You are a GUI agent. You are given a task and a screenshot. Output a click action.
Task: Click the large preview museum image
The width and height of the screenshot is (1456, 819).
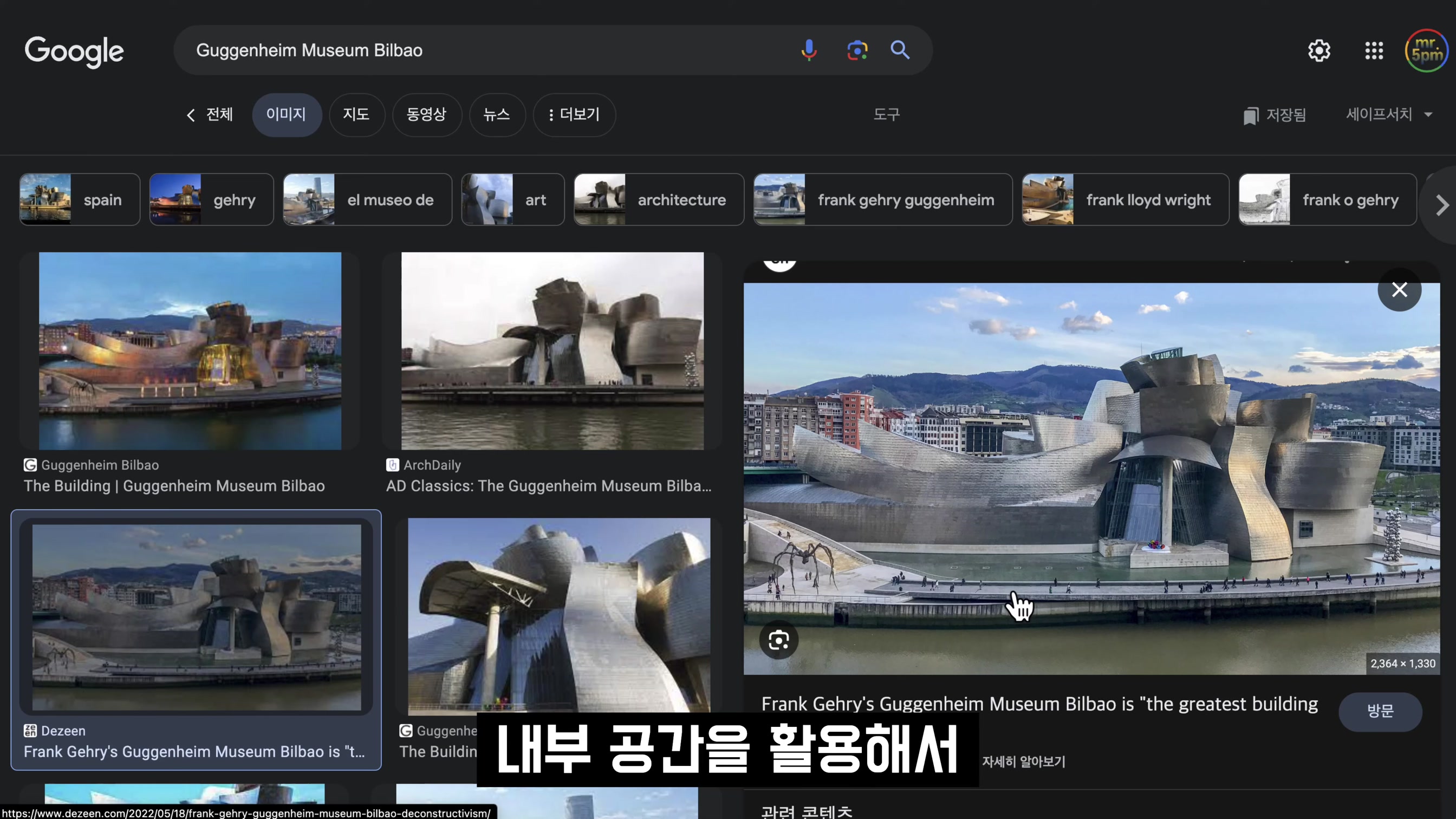click(x=1091, y=479)
